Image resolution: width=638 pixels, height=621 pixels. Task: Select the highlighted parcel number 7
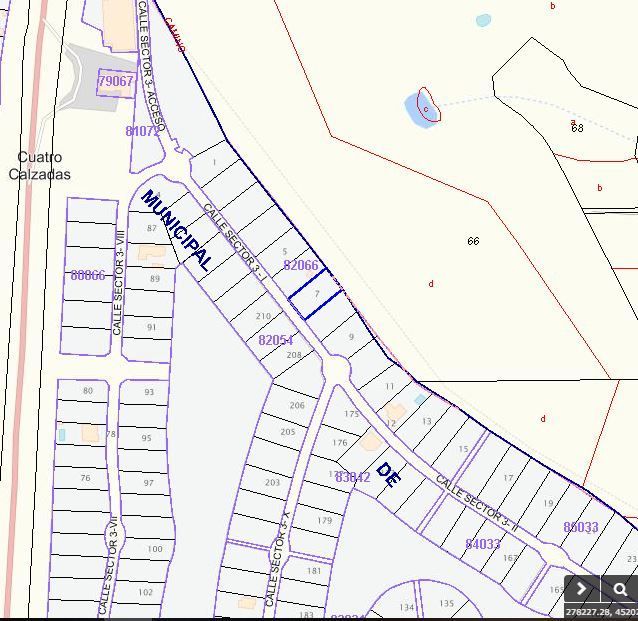(x=316, y=295)
